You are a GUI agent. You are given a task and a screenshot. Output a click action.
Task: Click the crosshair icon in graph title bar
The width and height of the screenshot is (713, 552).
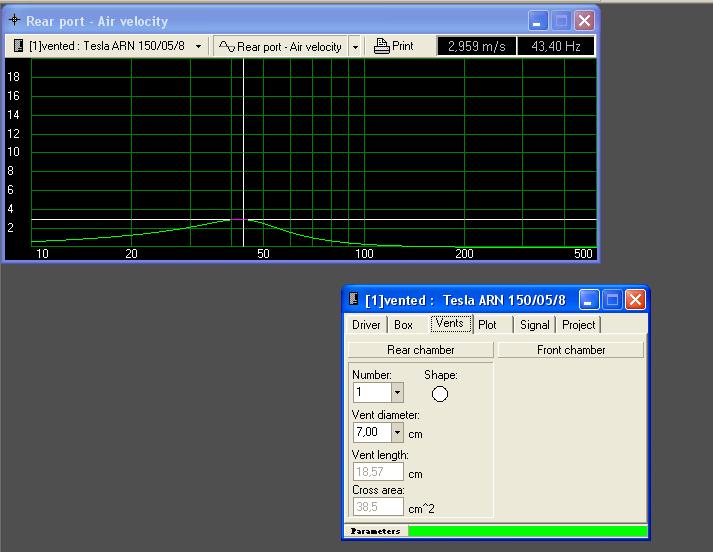15,21
